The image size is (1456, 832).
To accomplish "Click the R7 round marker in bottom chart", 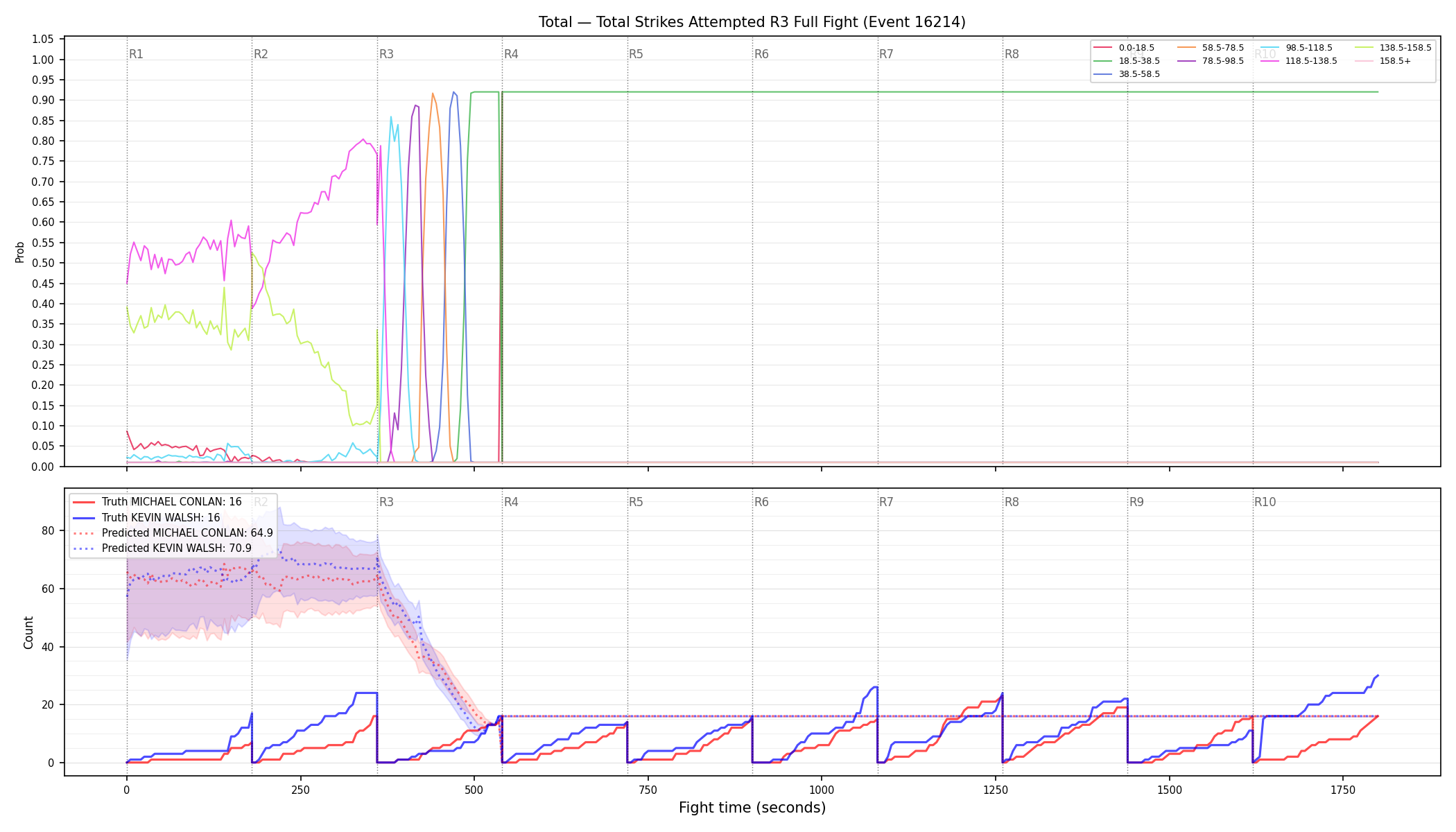I will [x=886, y=502].
